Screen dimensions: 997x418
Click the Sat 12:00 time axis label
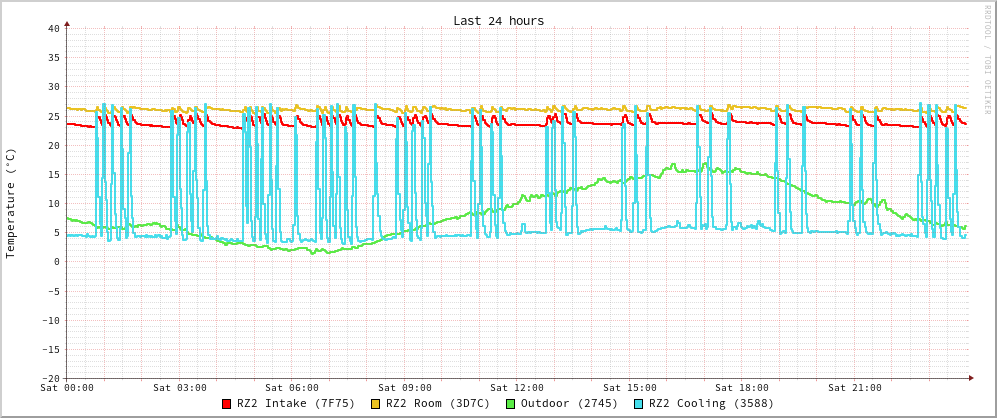517,388
